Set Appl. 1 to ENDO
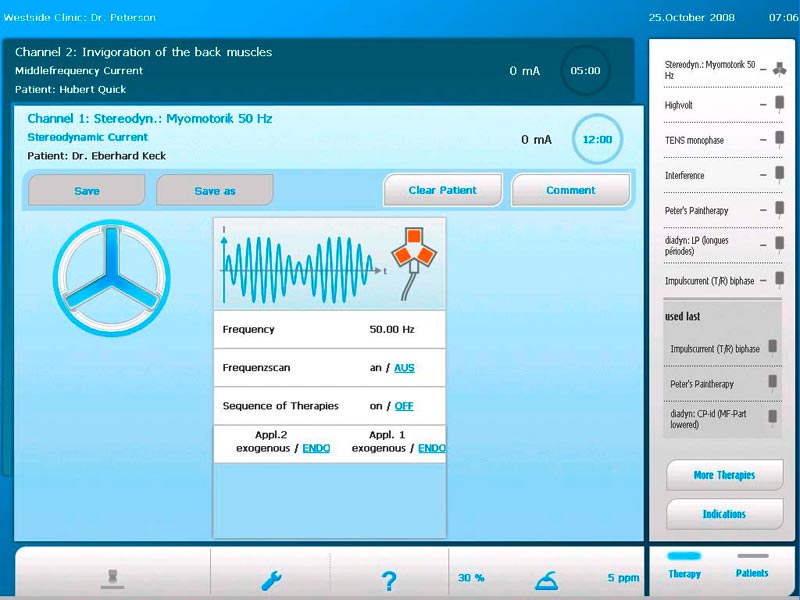800x600 pixels. pos(432,448)
